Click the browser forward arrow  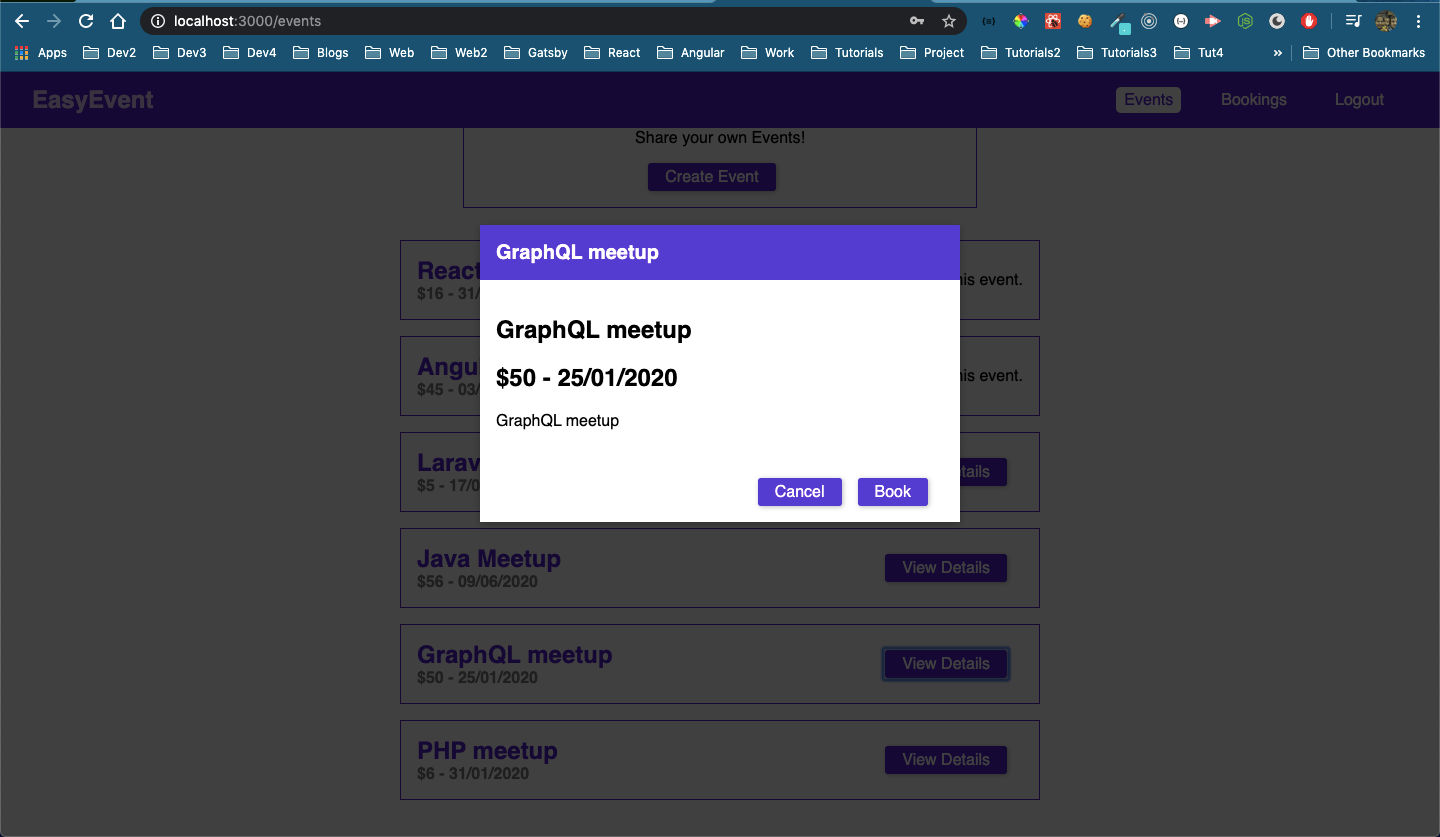coord(54,21)
